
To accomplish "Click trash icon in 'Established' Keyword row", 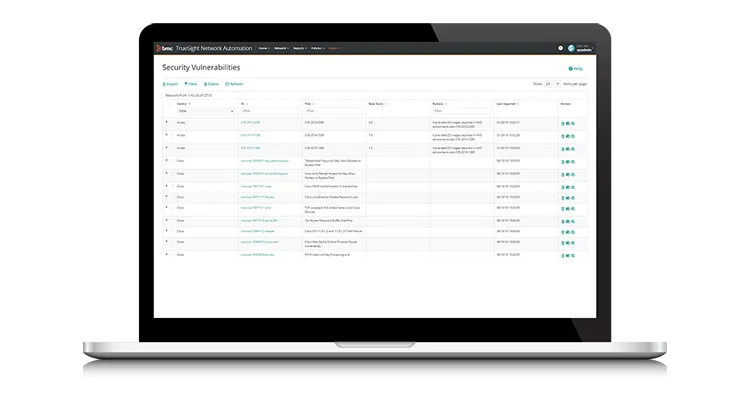I will [x=562, y=162].
